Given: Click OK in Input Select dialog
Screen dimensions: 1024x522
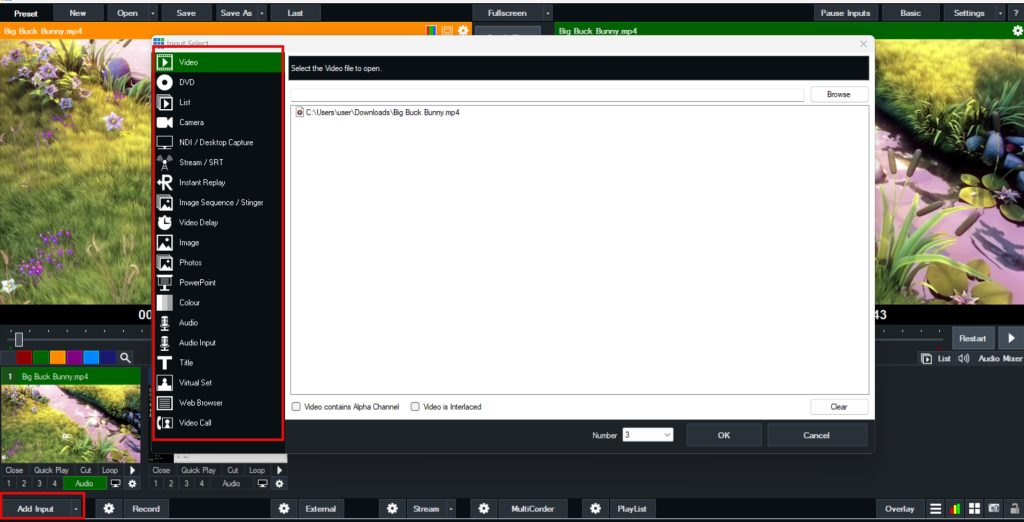Looking at the screenshot, I should [x=724, y=435].
